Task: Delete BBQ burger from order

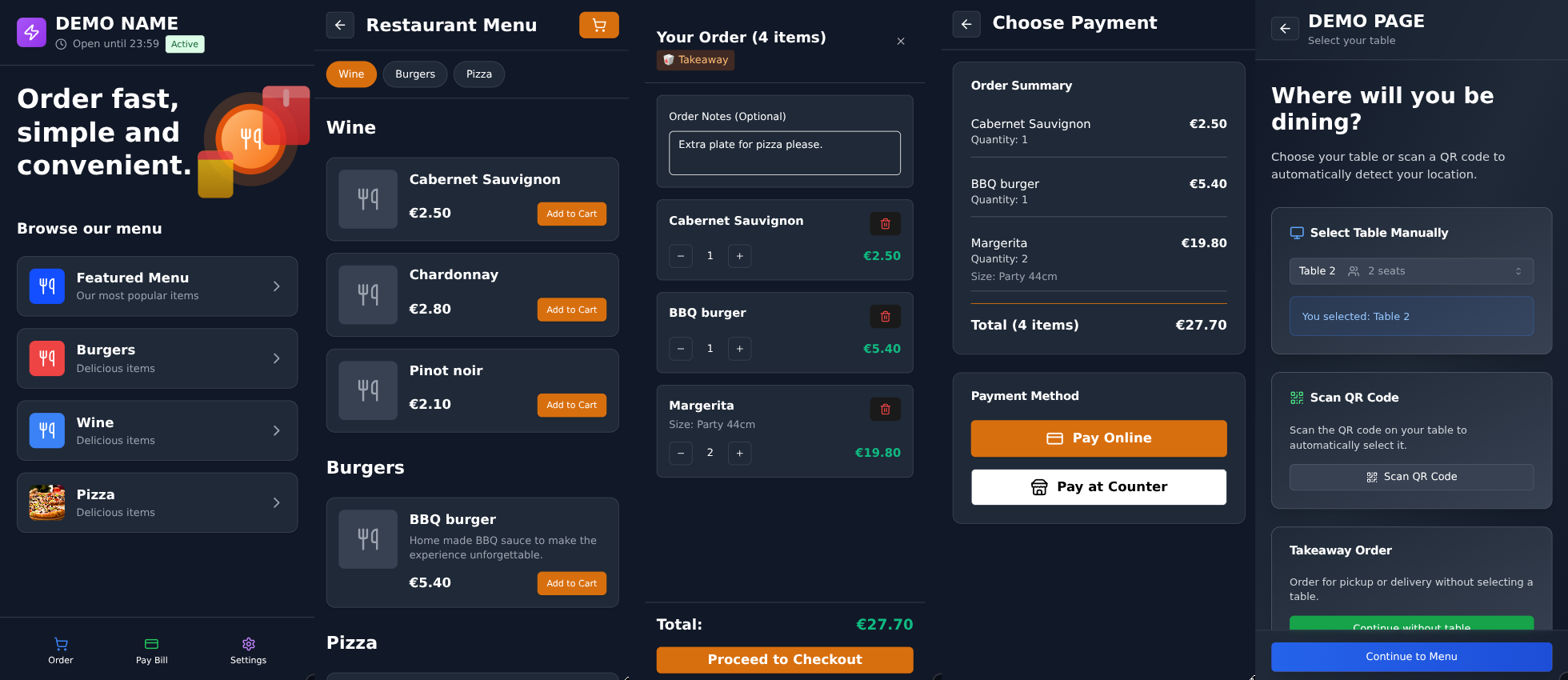Action: pos(886,317)
